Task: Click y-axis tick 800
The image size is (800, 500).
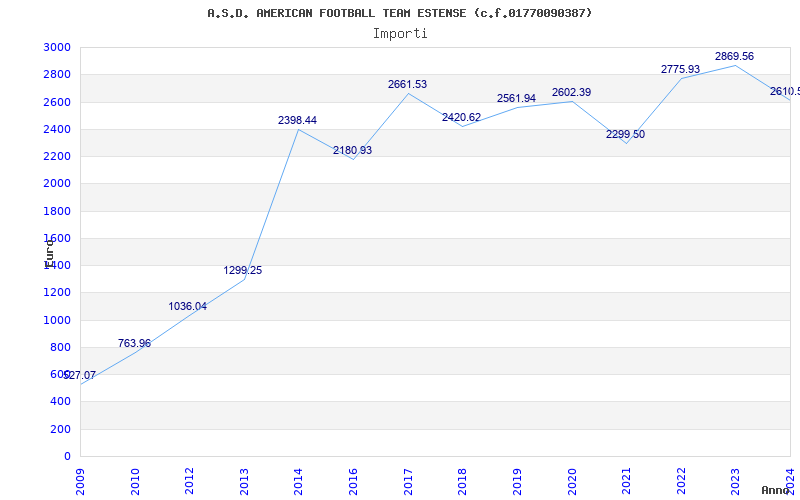Action: [x=60, y=347]
